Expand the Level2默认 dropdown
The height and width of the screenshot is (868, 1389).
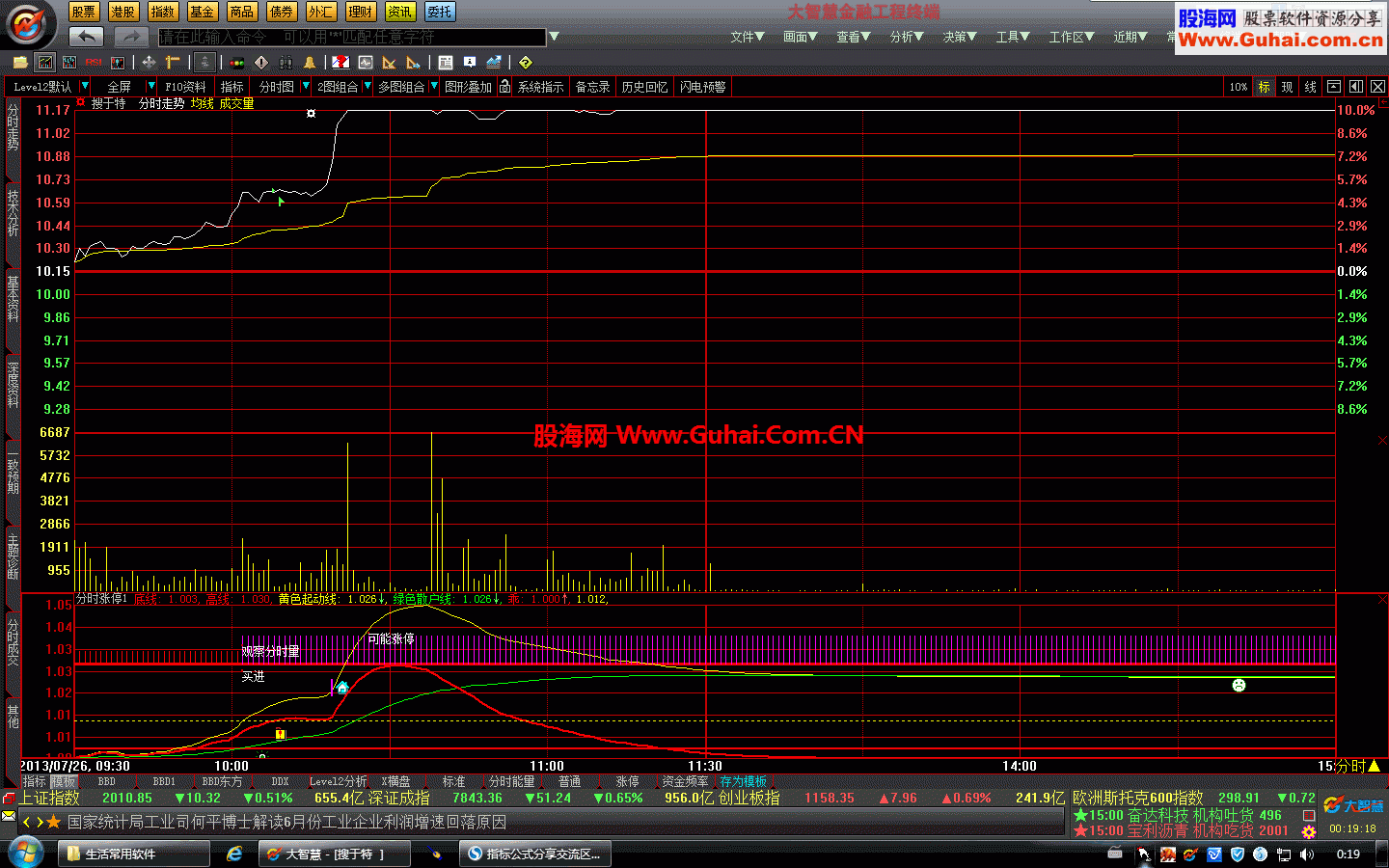click(84, 86)
